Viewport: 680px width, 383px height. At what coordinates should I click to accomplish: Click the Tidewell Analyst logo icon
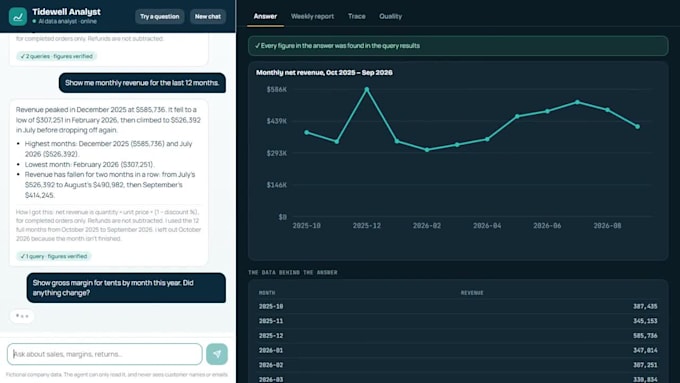pos(18,16)
